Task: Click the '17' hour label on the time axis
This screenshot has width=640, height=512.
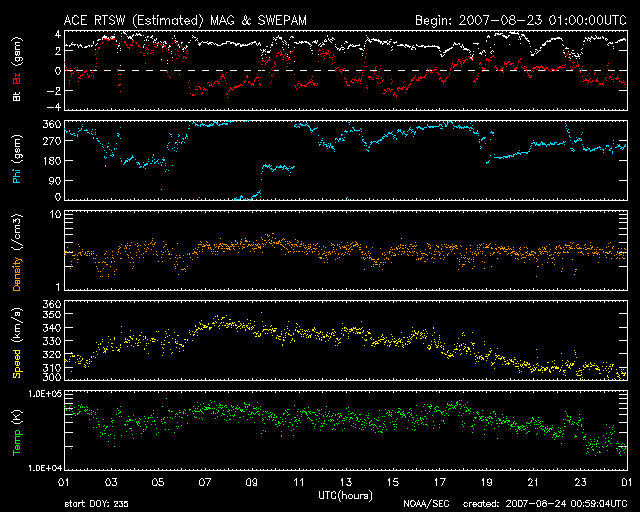Action: 440,482
